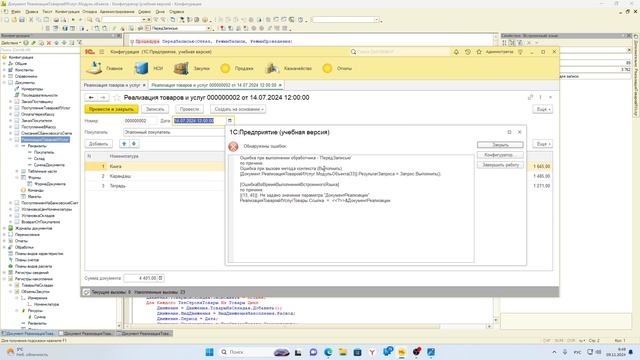Open the НСИ section
The image size is (640, 360).
[149, 68]
